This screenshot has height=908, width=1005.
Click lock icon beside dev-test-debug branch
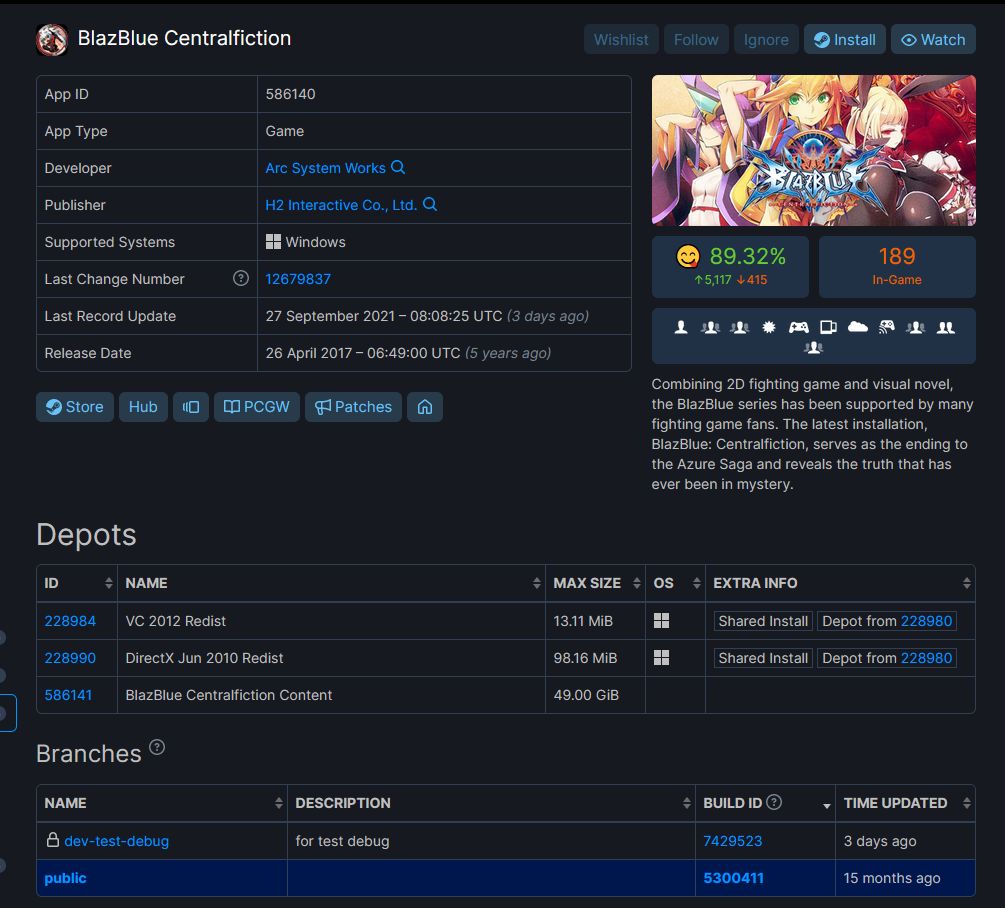point(53,839)
